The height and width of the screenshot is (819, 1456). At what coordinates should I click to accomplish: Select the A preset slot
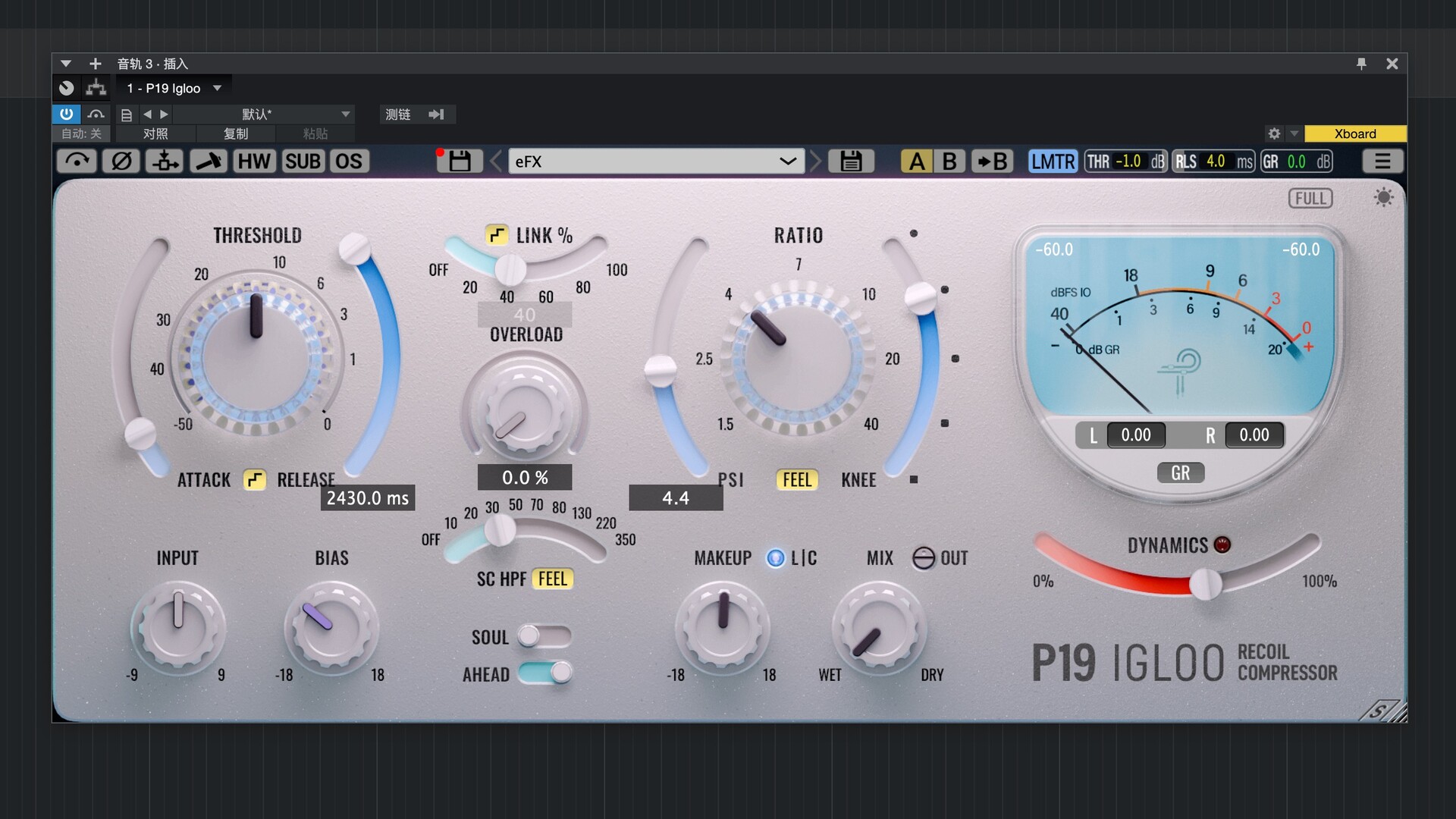pos(917,161)
